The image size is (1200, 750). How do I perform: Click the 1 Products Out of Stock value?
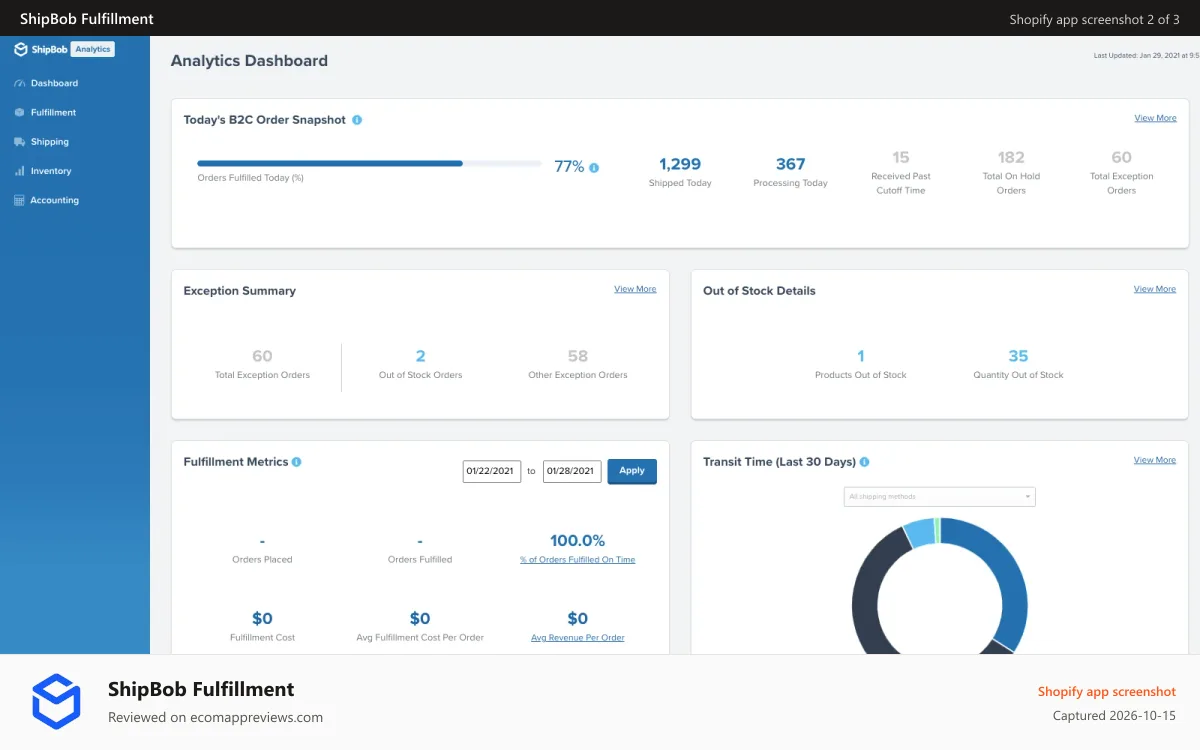861,356
